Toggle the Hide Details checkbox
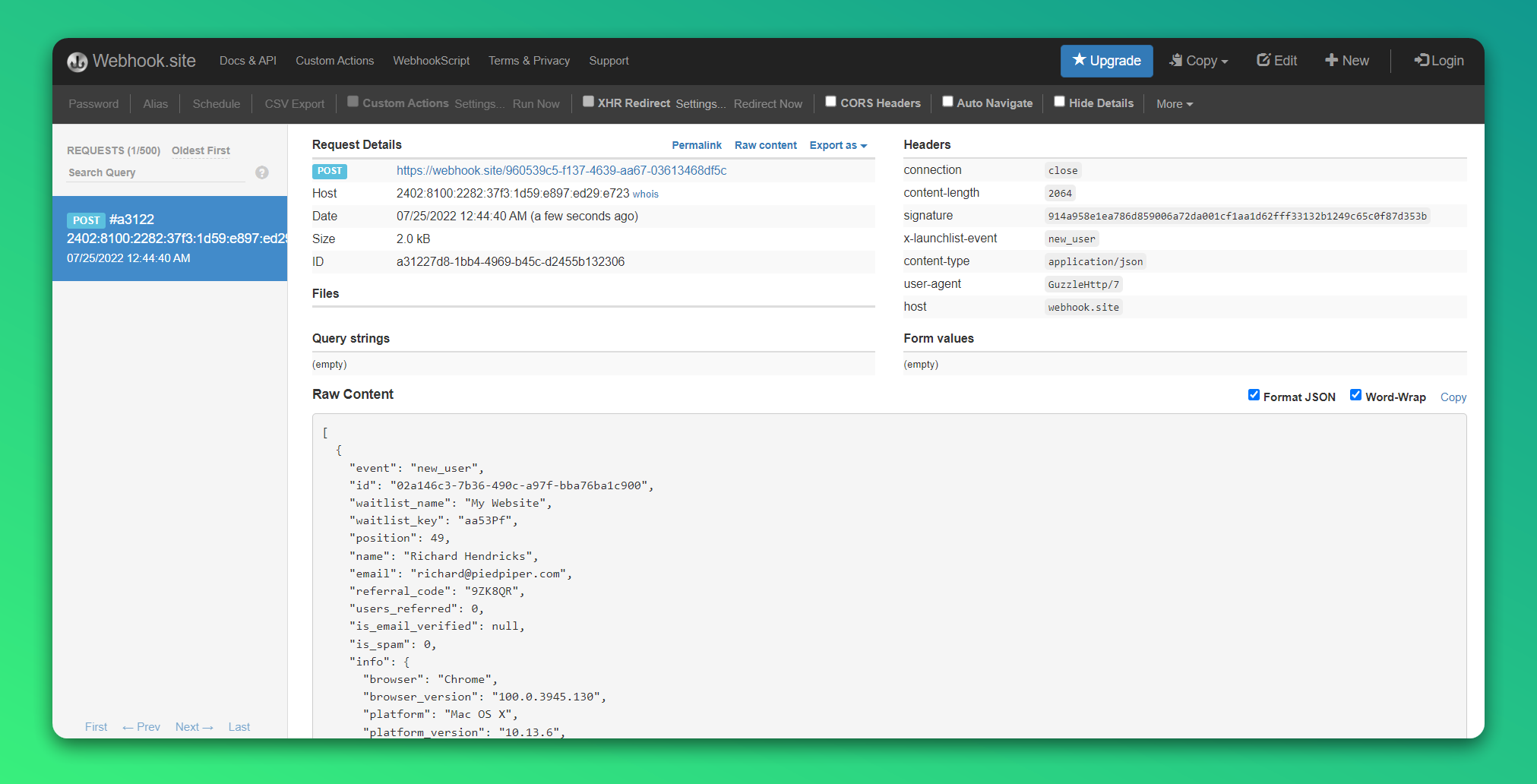 (1059, 102)
